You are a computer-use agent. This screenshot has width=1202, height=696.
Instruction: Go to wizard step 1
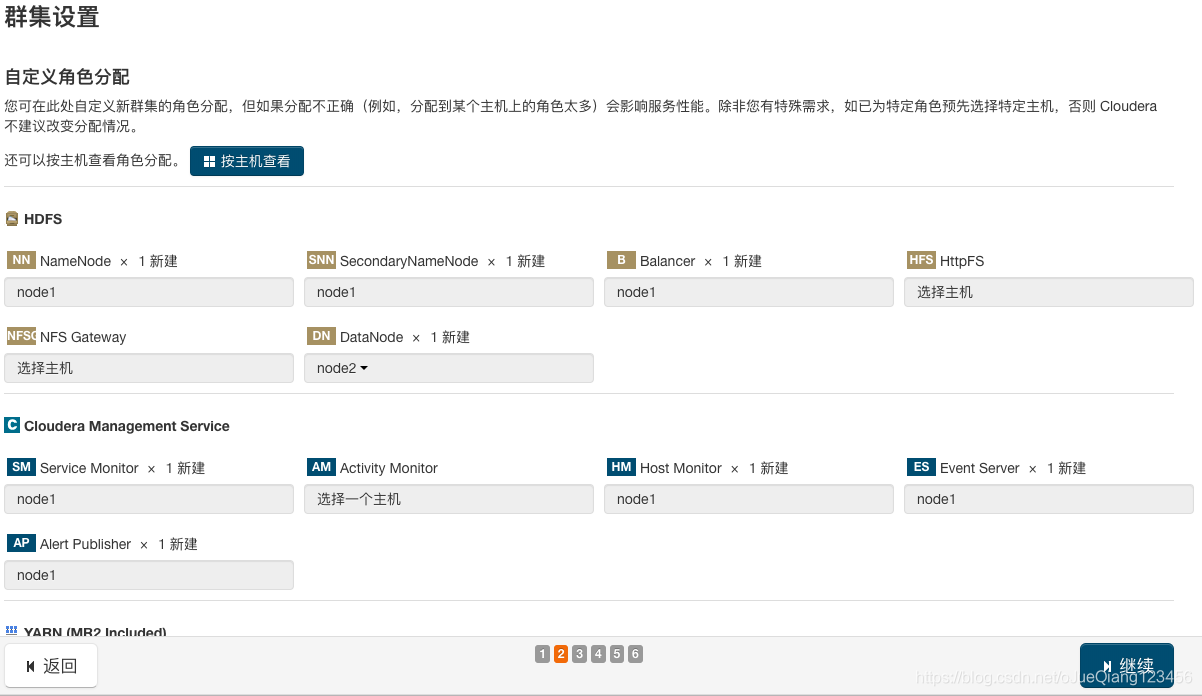click(542, 654)
